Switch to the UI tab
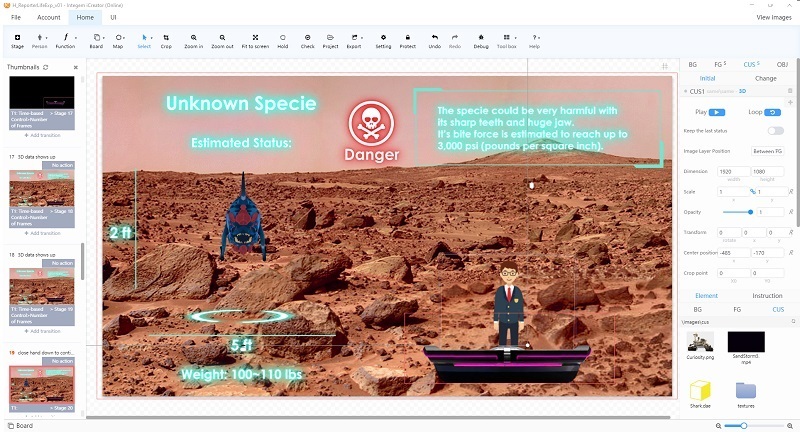Image resolution: width=800 pixels, height=432 pixels. [x=113, y=17]
